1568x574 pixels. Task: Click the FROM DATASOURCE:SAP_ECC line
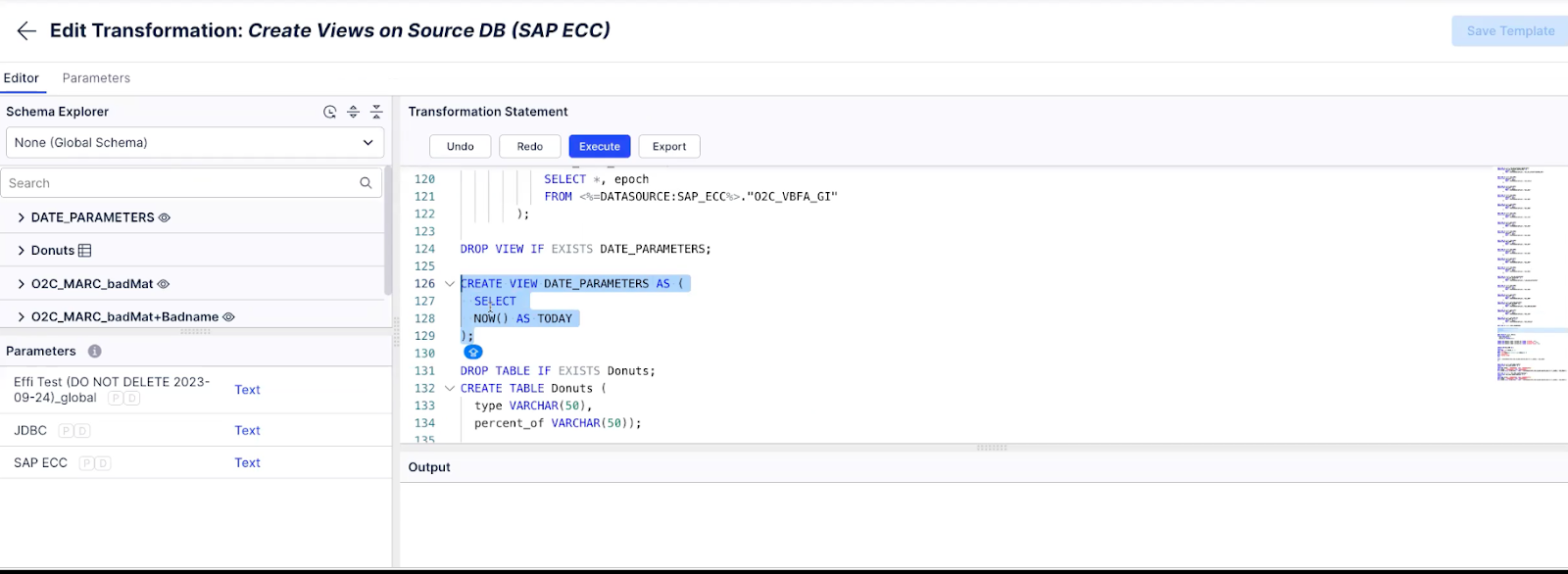pyautogui.click(x=691, y=197)
